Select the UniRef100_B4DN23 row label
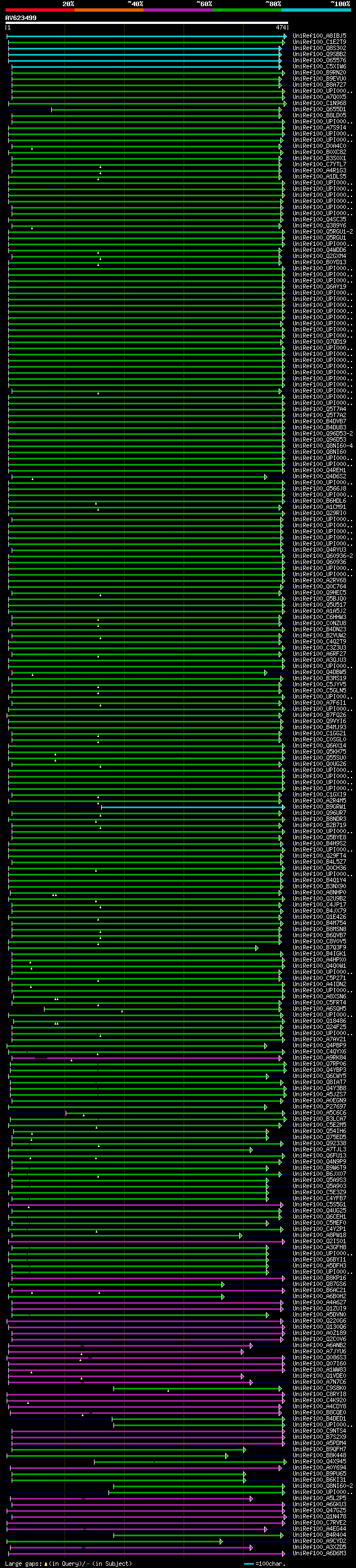 click(x=319, y=630)
